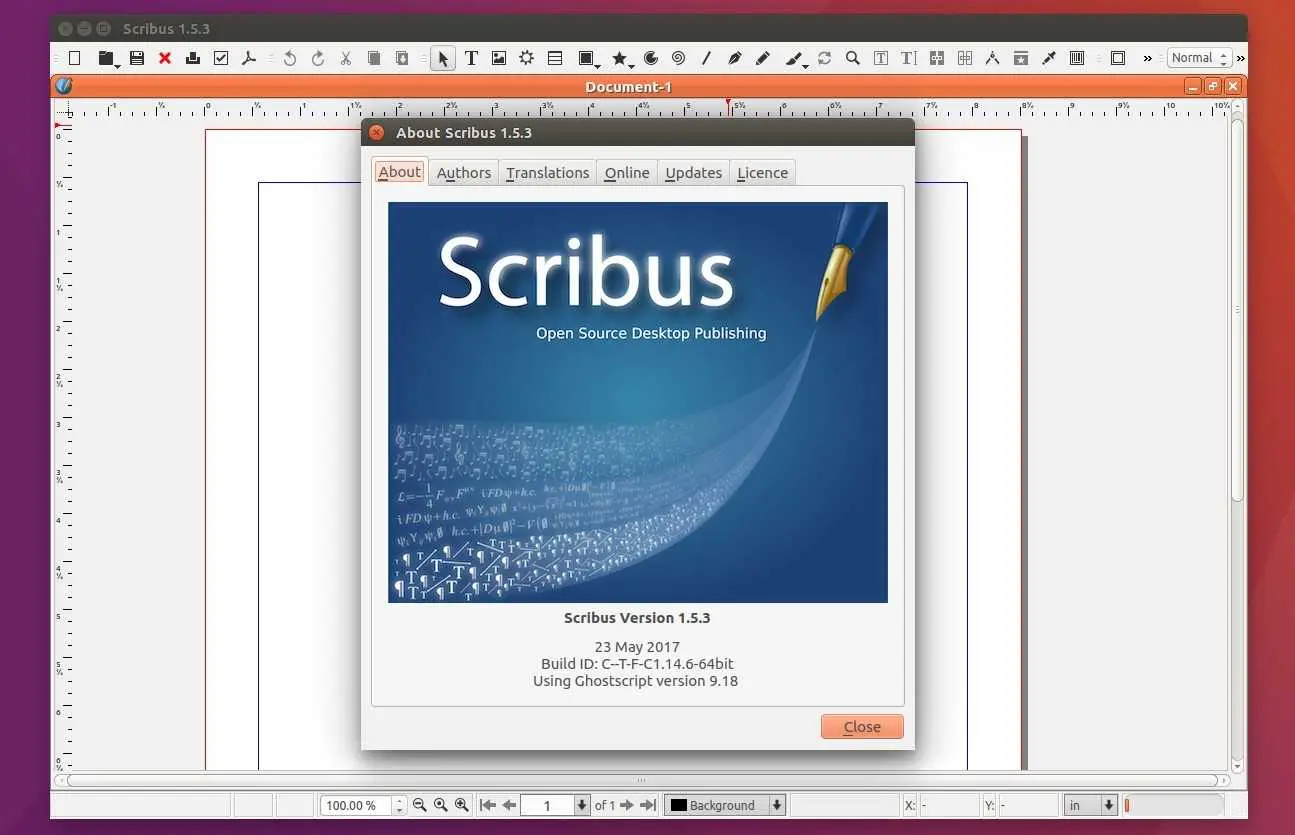Select the Eye Dropper tool

[x=1049, y=59]
